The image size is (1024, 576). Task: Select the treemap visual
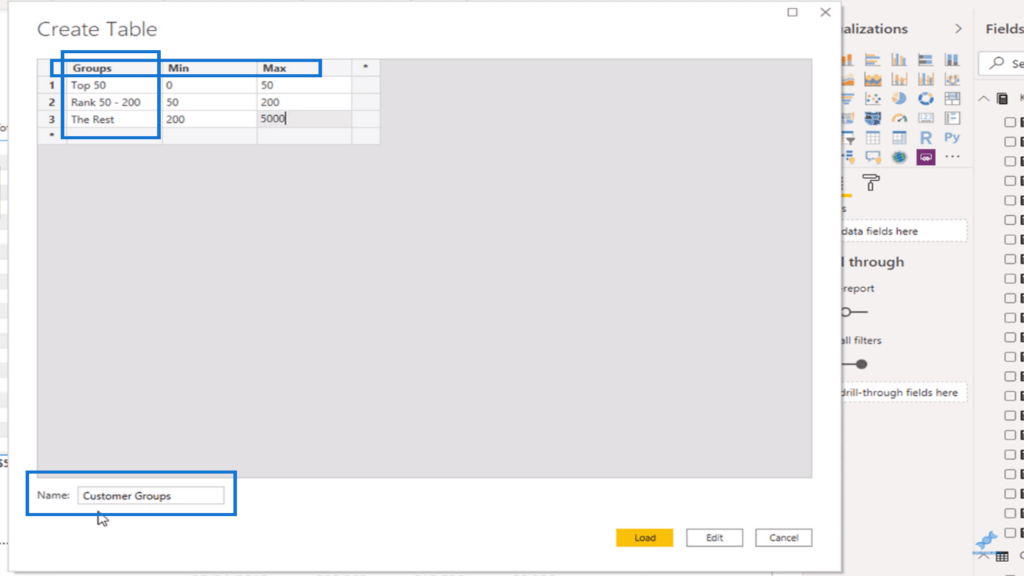tap(952, 99)
